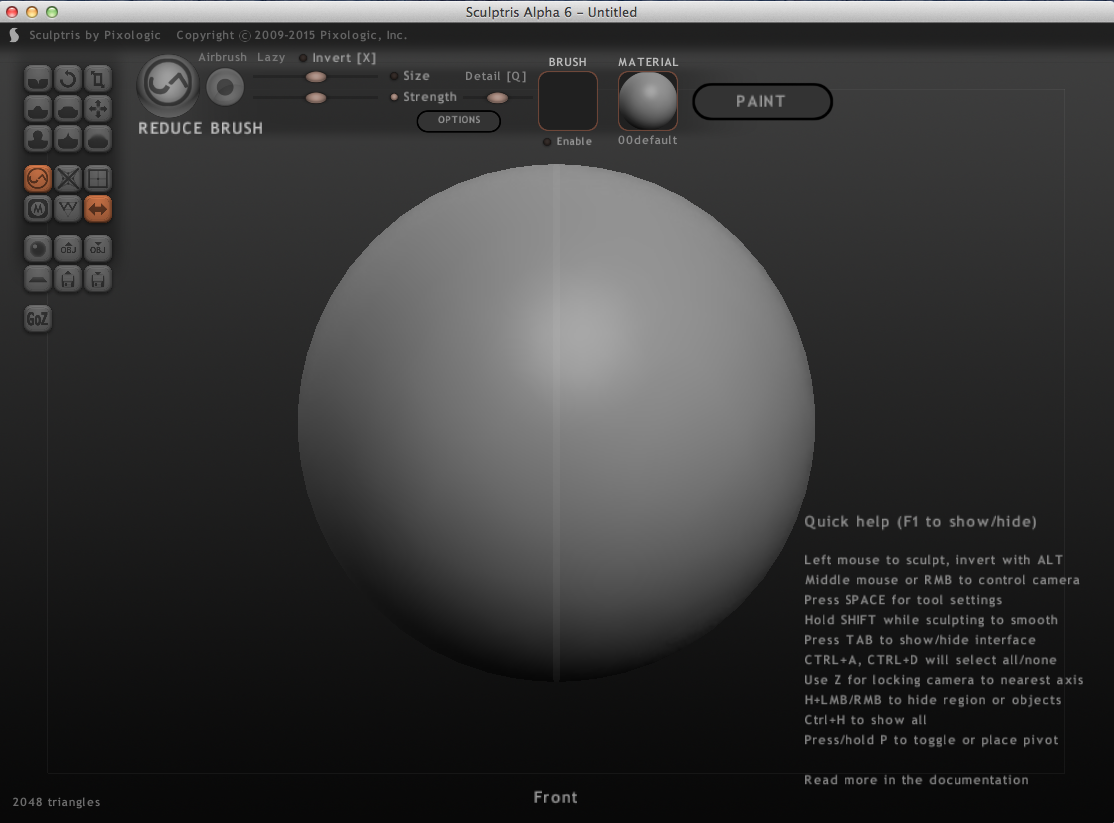Screen dimensions: 1114x823
Task: Create a new sphere with sphere icon
Action: 38,249
